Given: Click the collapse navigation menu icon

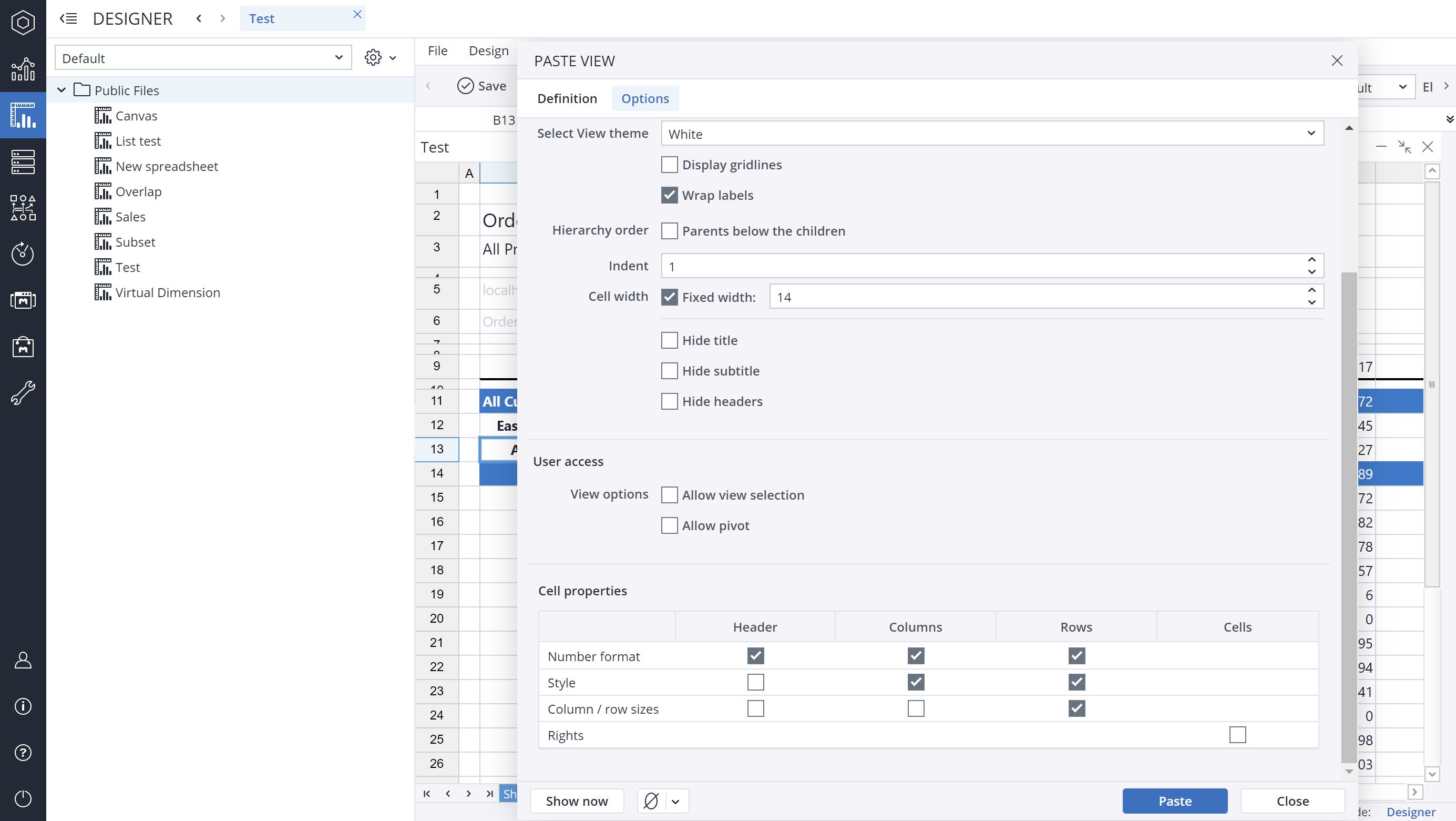Looking at the screenshot, I should pyautogui.click(x=68, y=18).
